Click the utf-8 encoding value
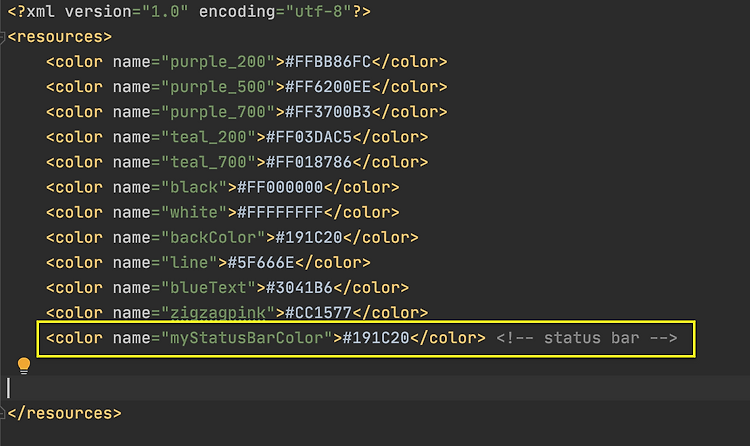This screenshot has width=750, height=446. pyautogui.click(x=318, y=11)
